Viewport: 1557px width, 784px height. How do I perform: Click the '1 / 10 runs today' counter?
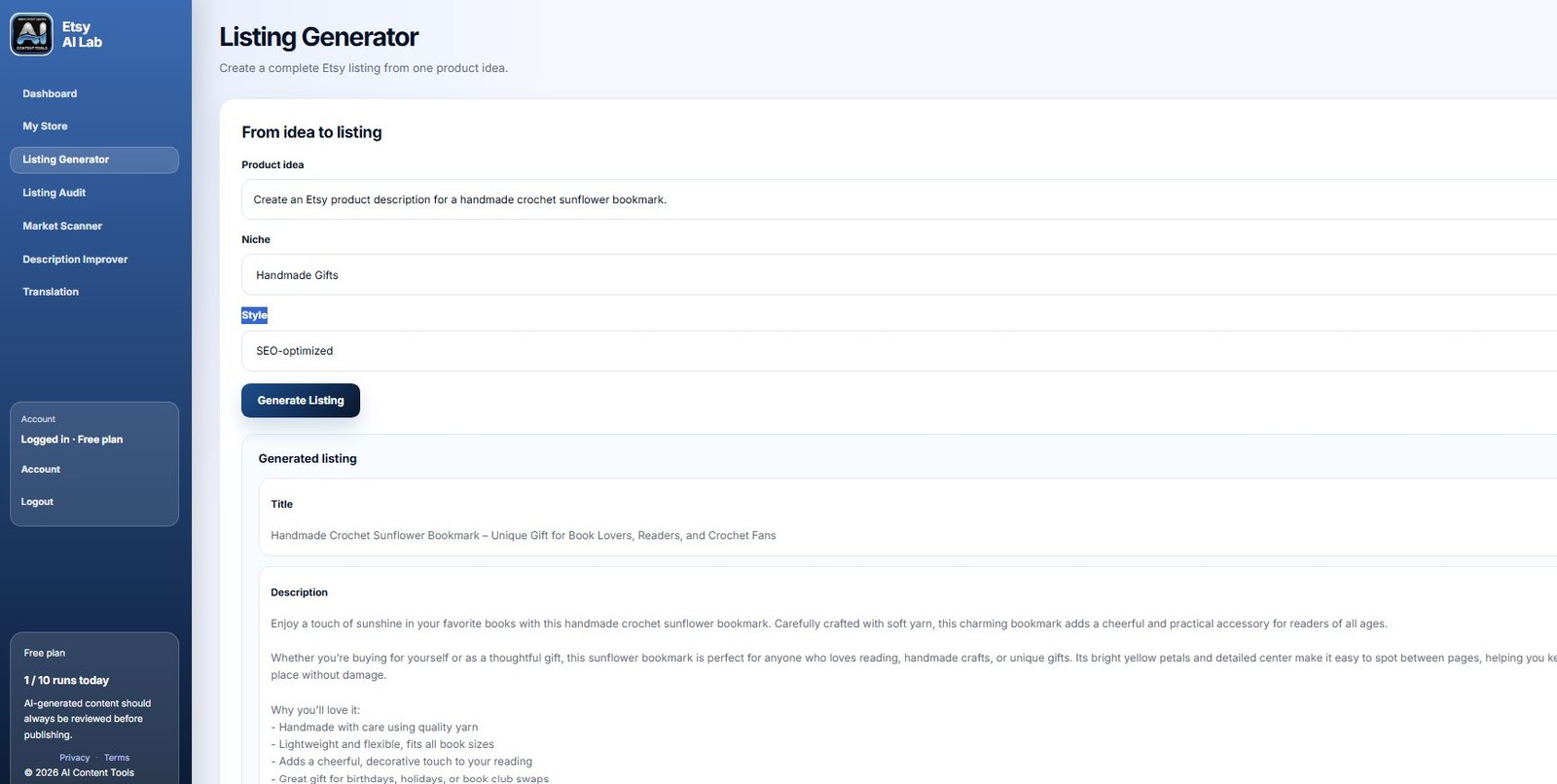tap(66, 681)
